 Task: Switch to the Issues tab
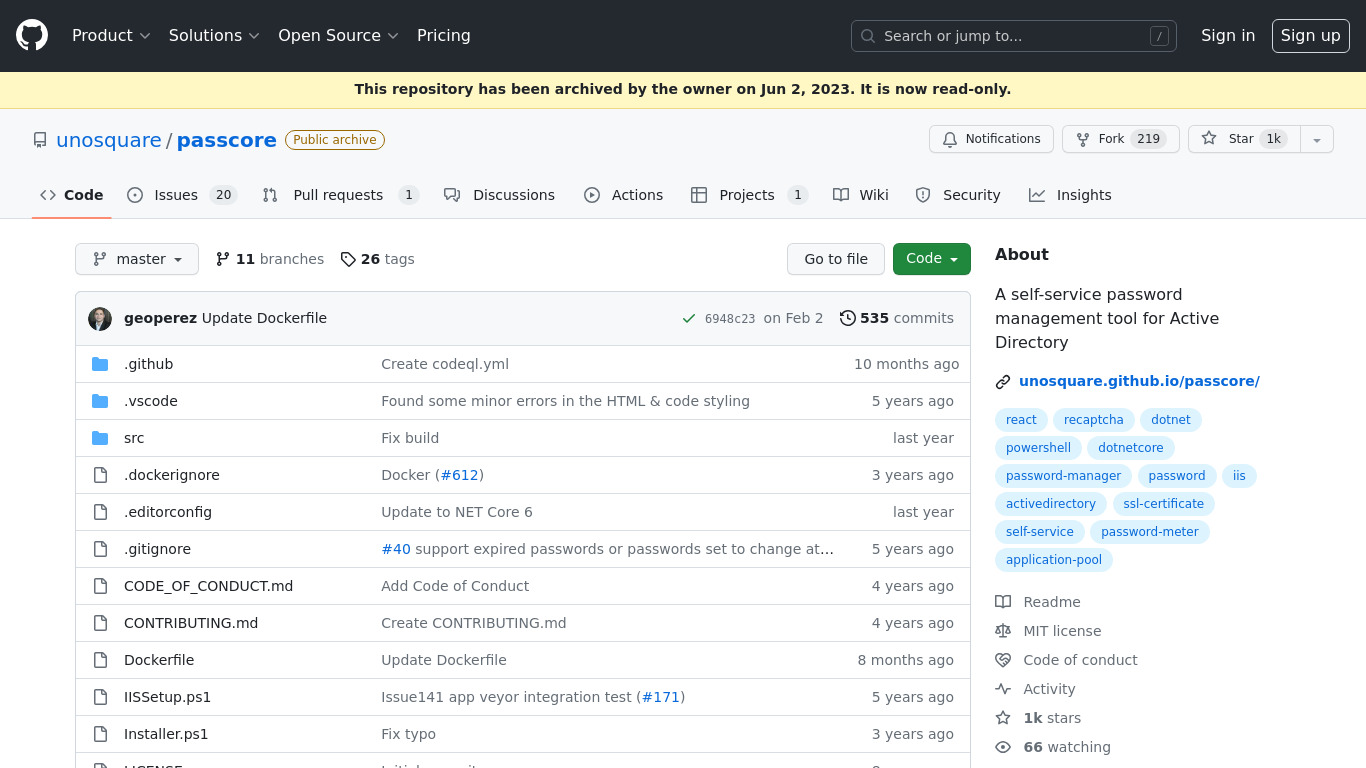click(x=182, y=195)
